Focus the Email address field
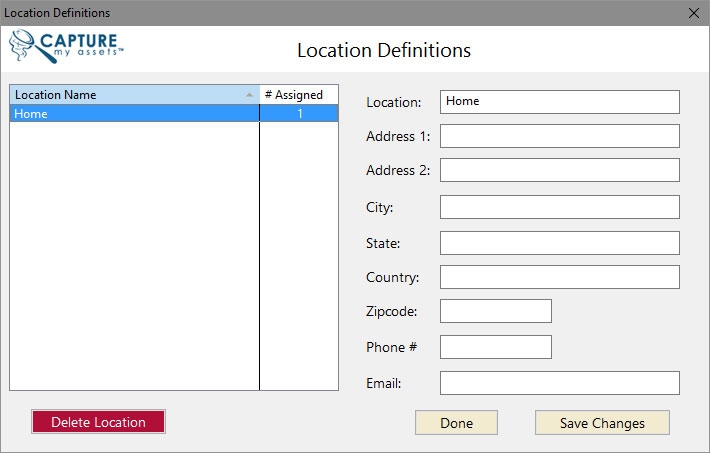This screenshot has width=710, height=453. point(559,383)
